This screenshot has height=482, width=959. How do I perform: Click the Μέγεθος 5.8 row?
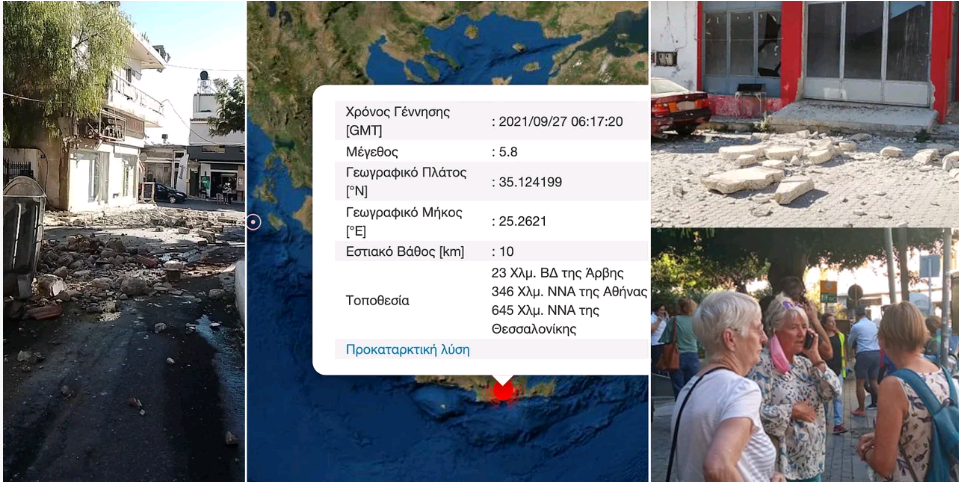pyautogui.click(x=492, y=152)
